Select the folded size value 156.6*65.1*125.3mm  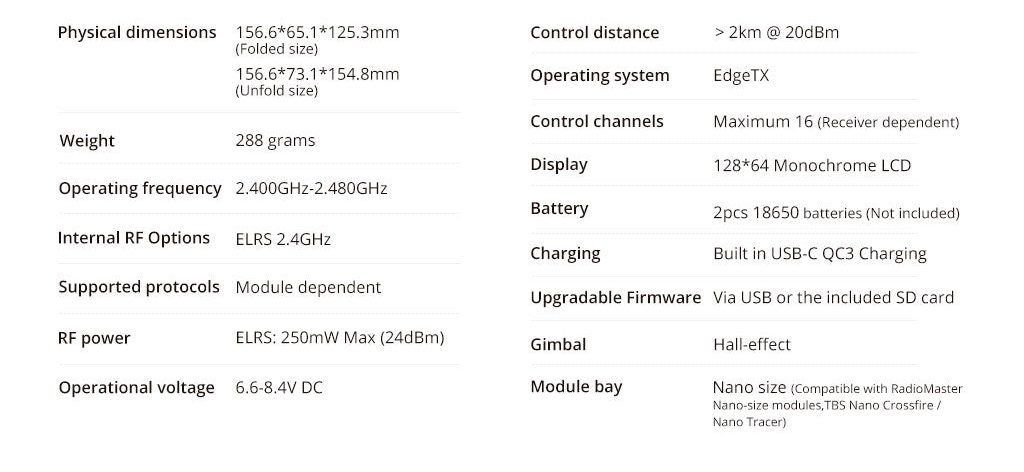(x=317, y=32)
